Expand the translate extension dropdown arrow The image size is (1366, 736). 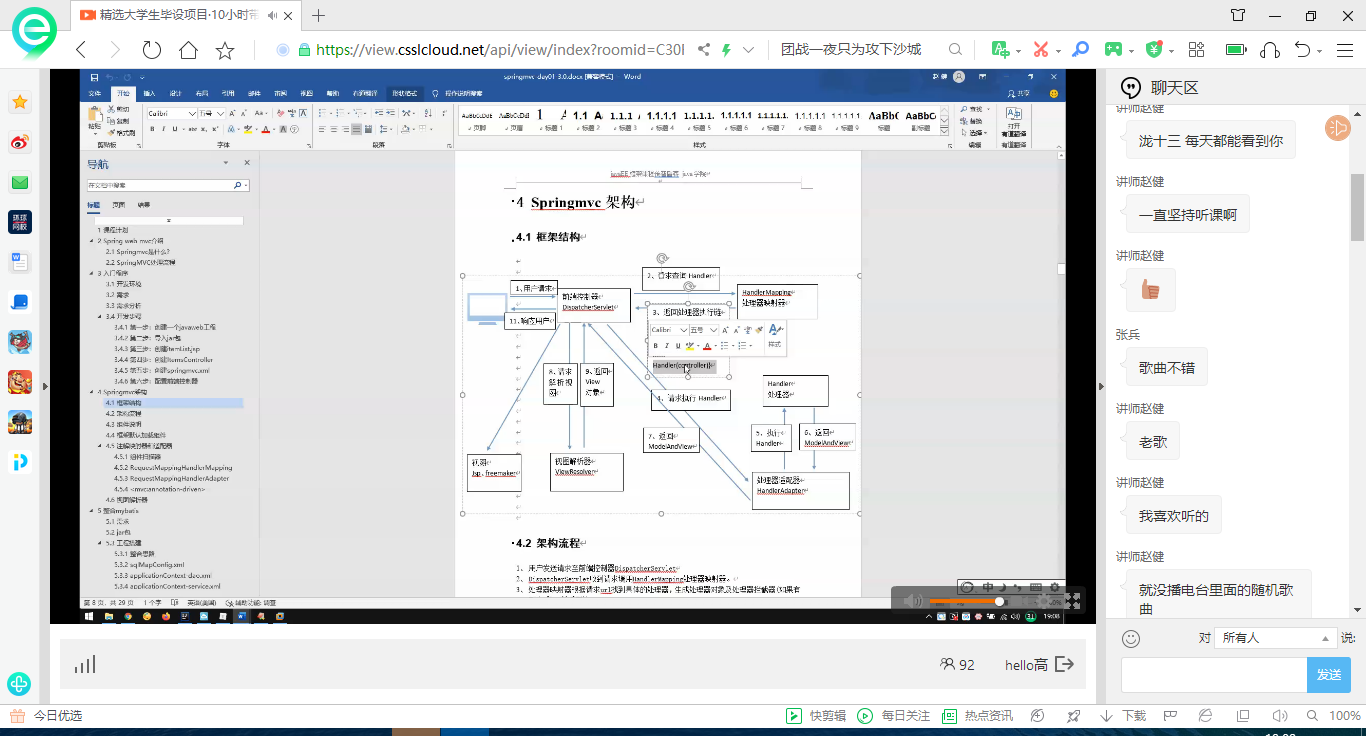(x=1018, y=51)
